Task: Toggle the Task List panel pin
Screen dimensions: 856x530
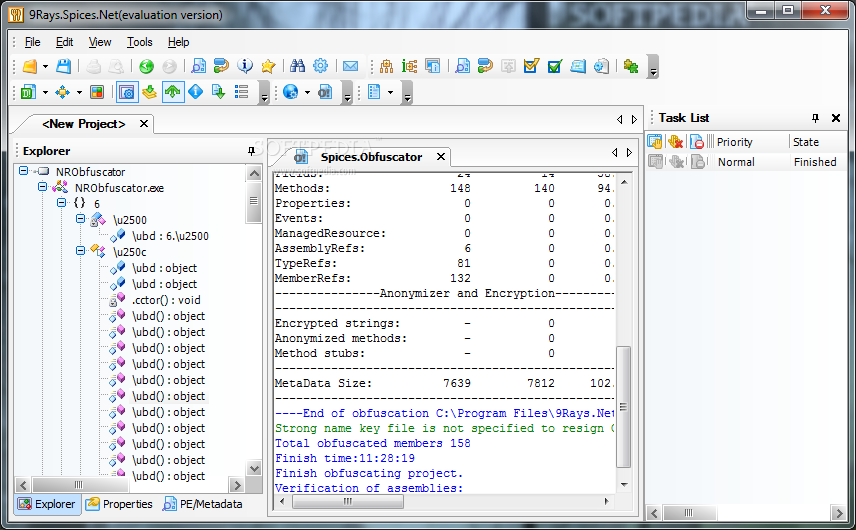Action: [x=815, y=118]
